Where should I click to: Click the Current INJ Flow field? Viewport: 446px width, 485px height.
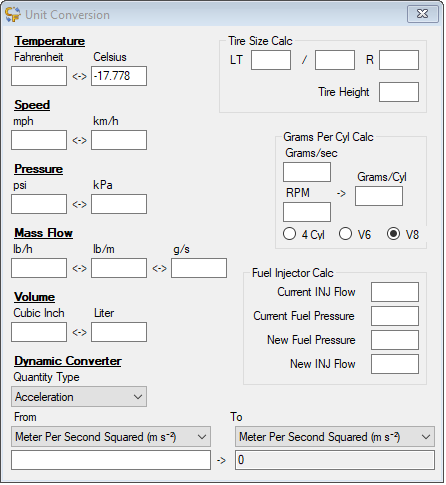(395, 292)
